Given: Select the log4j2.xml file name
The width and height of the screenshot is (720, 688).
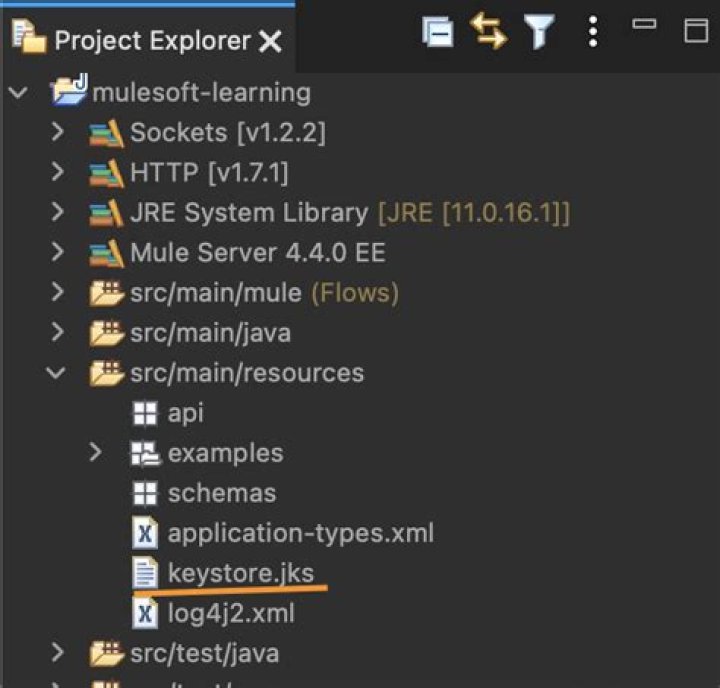Looking at the screenshot, I should (x=231, y=614).
